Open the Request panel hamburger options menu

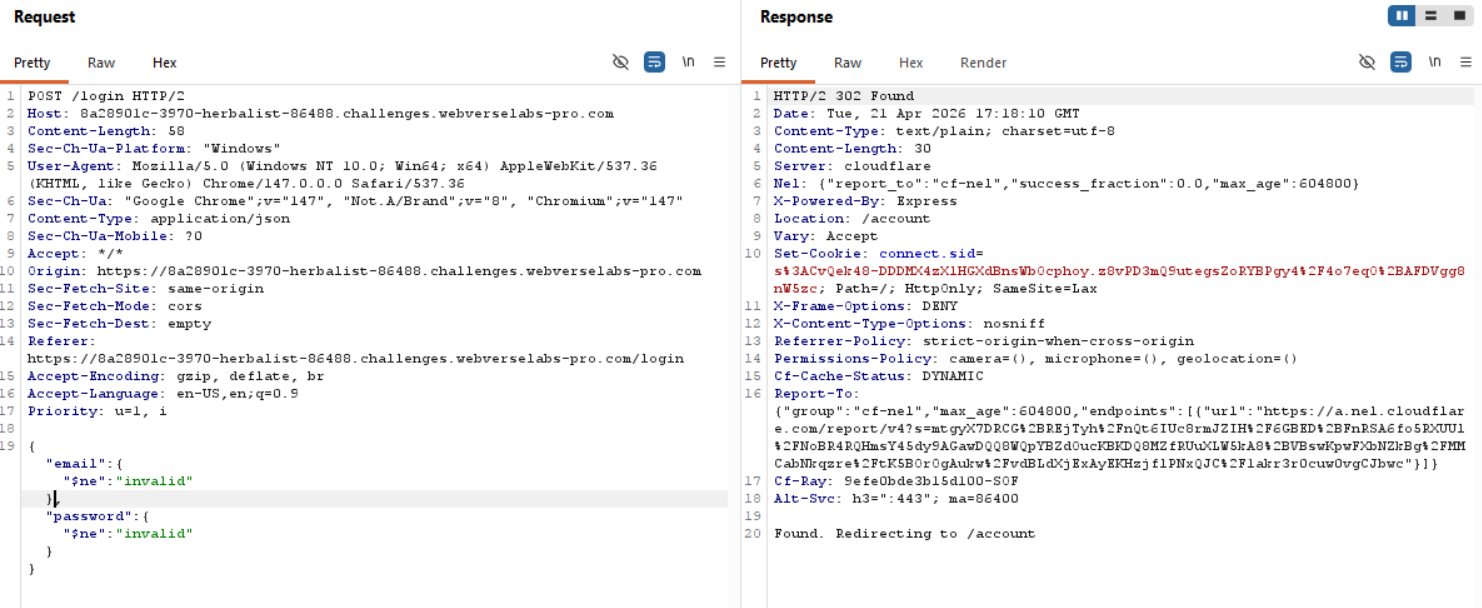tap(719, 62)
